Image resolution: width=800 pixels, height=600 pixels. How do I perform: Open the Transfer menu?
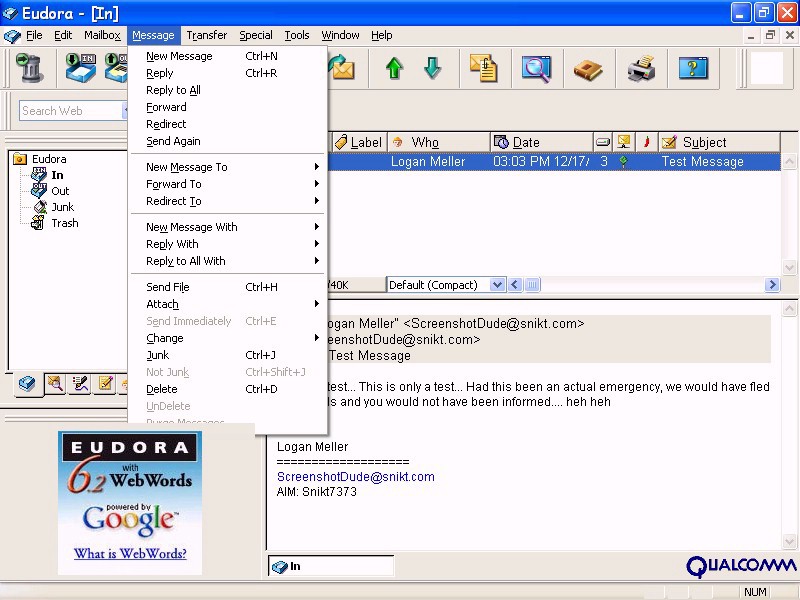coord(207,35)
